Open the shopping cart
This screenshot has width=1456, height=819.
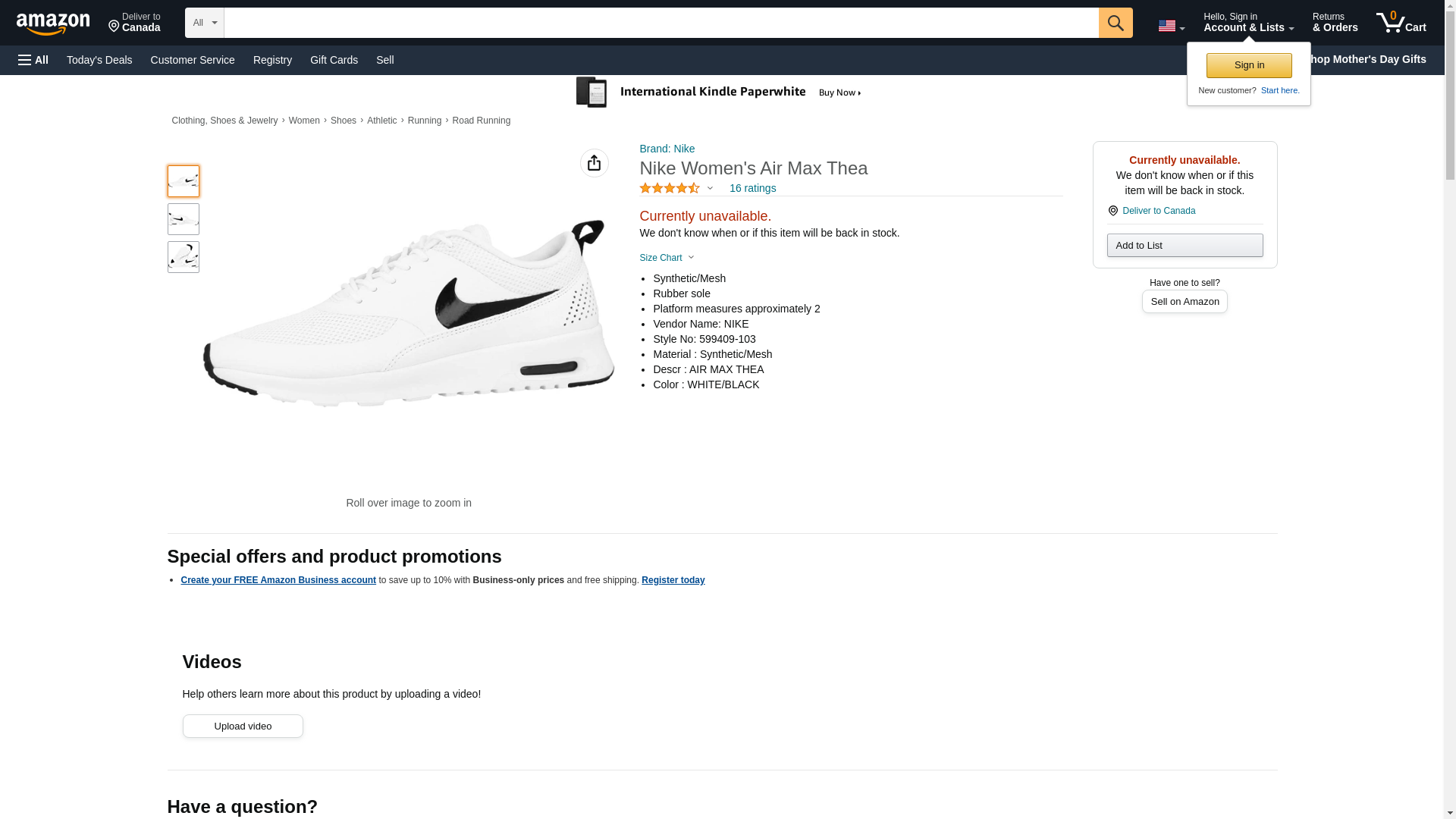[1401, 23]
